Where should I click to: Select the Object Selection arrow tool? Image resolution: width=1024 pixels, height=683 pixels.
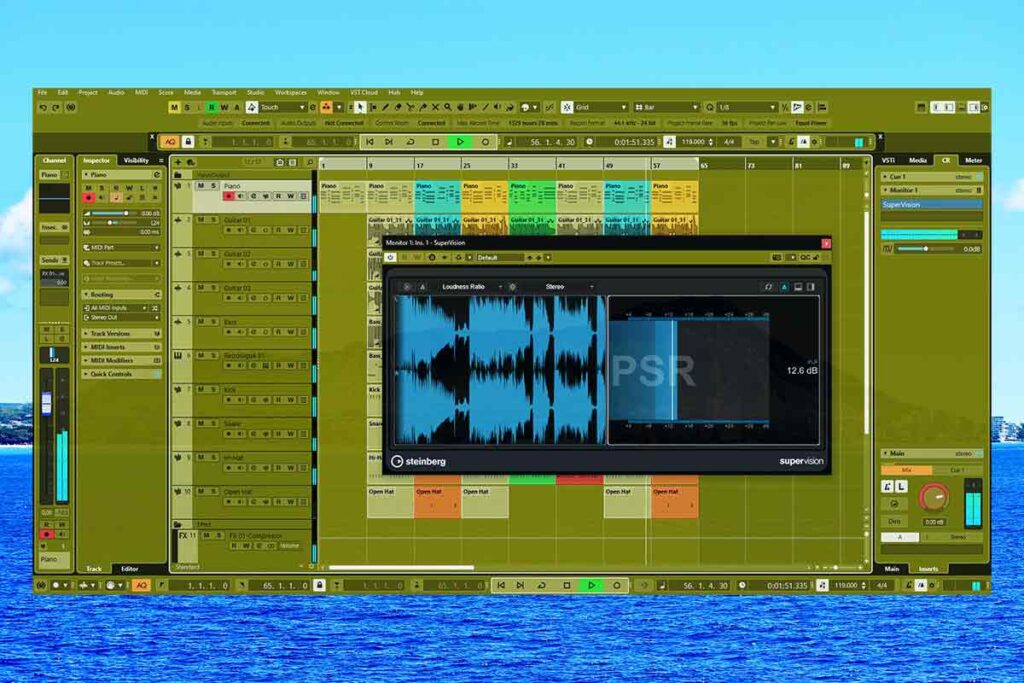pos(360,106)
